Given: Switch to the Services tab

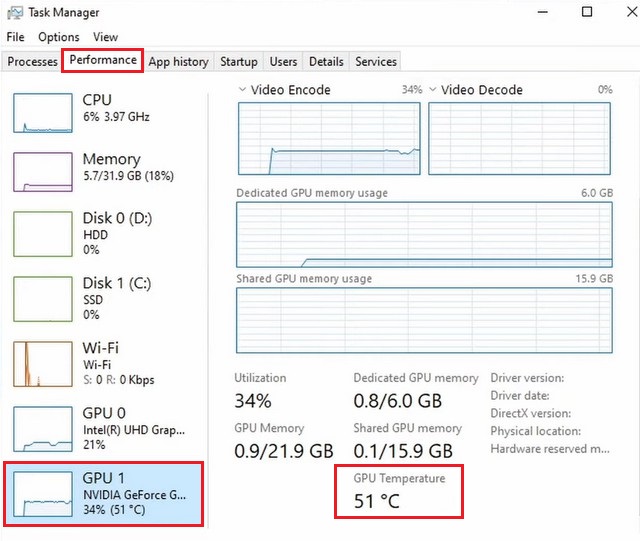Looking at the screenshot, I should click(x=376, y=62).
